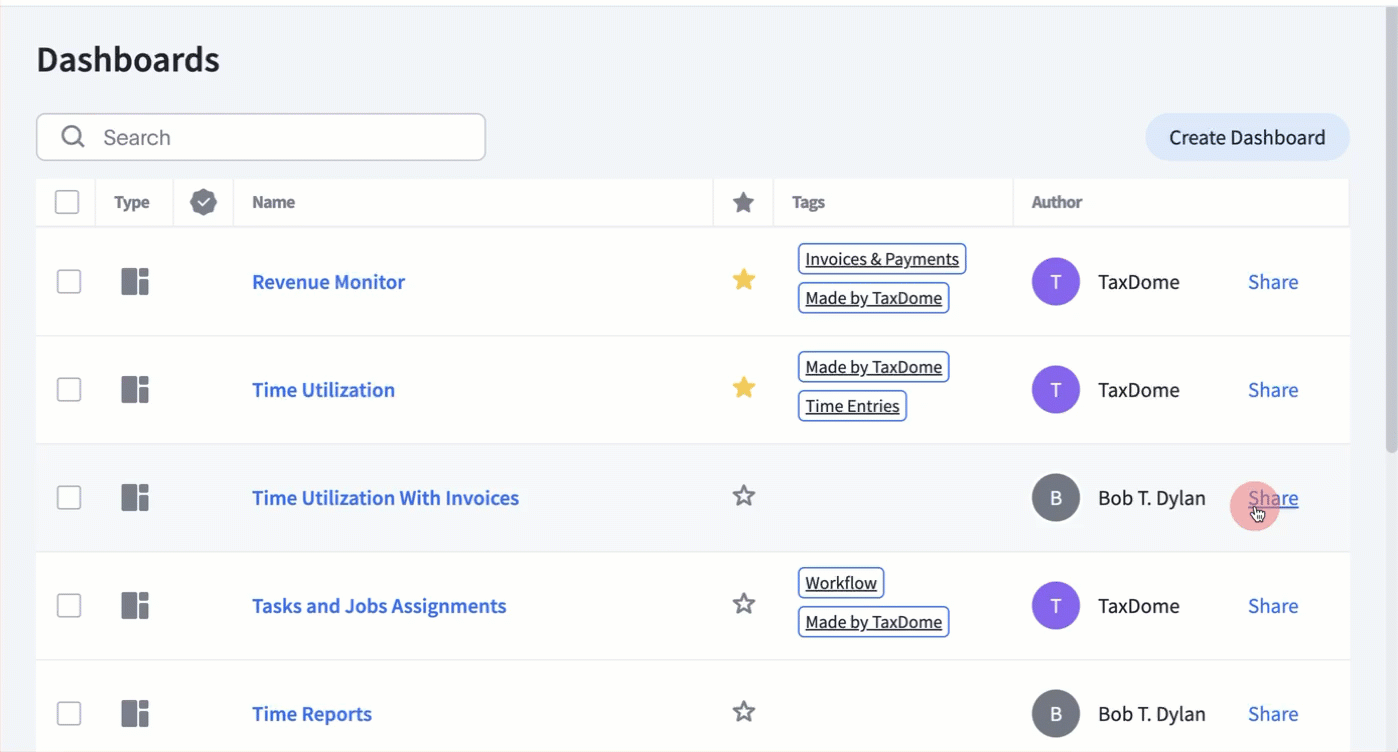The image size is (1398, 752).
Task: Click the star icon in table header
Action: pyautogui.click(x=743, y=203)
